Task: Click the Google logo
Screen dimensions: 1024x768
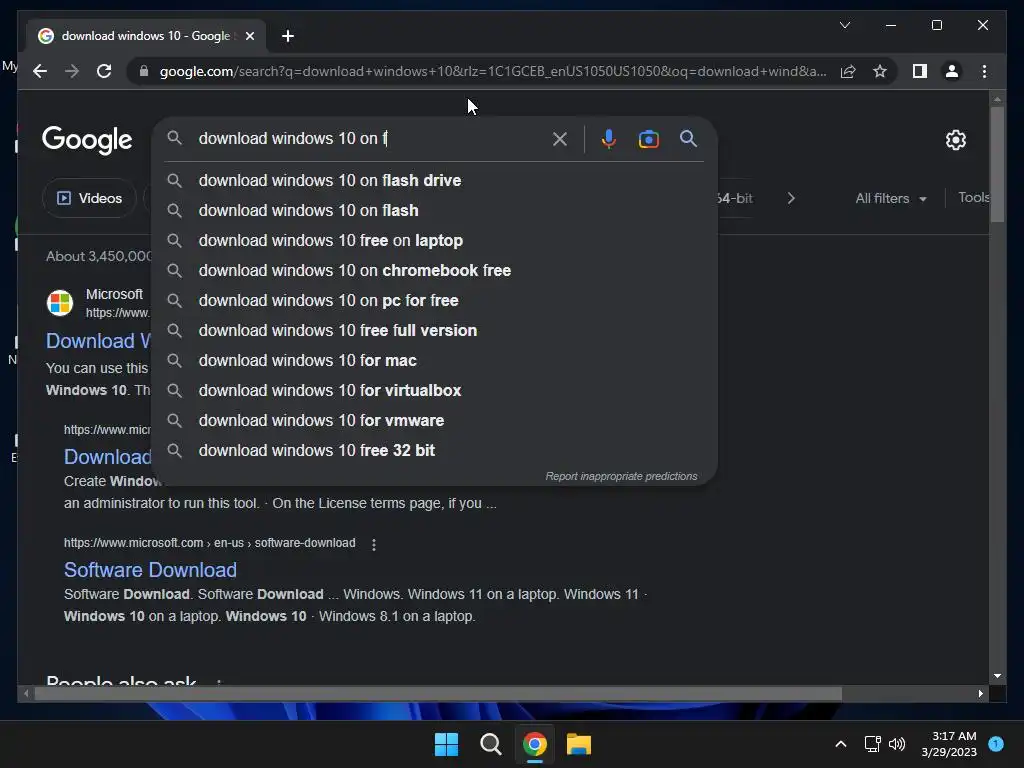Action: pos(88,140)
